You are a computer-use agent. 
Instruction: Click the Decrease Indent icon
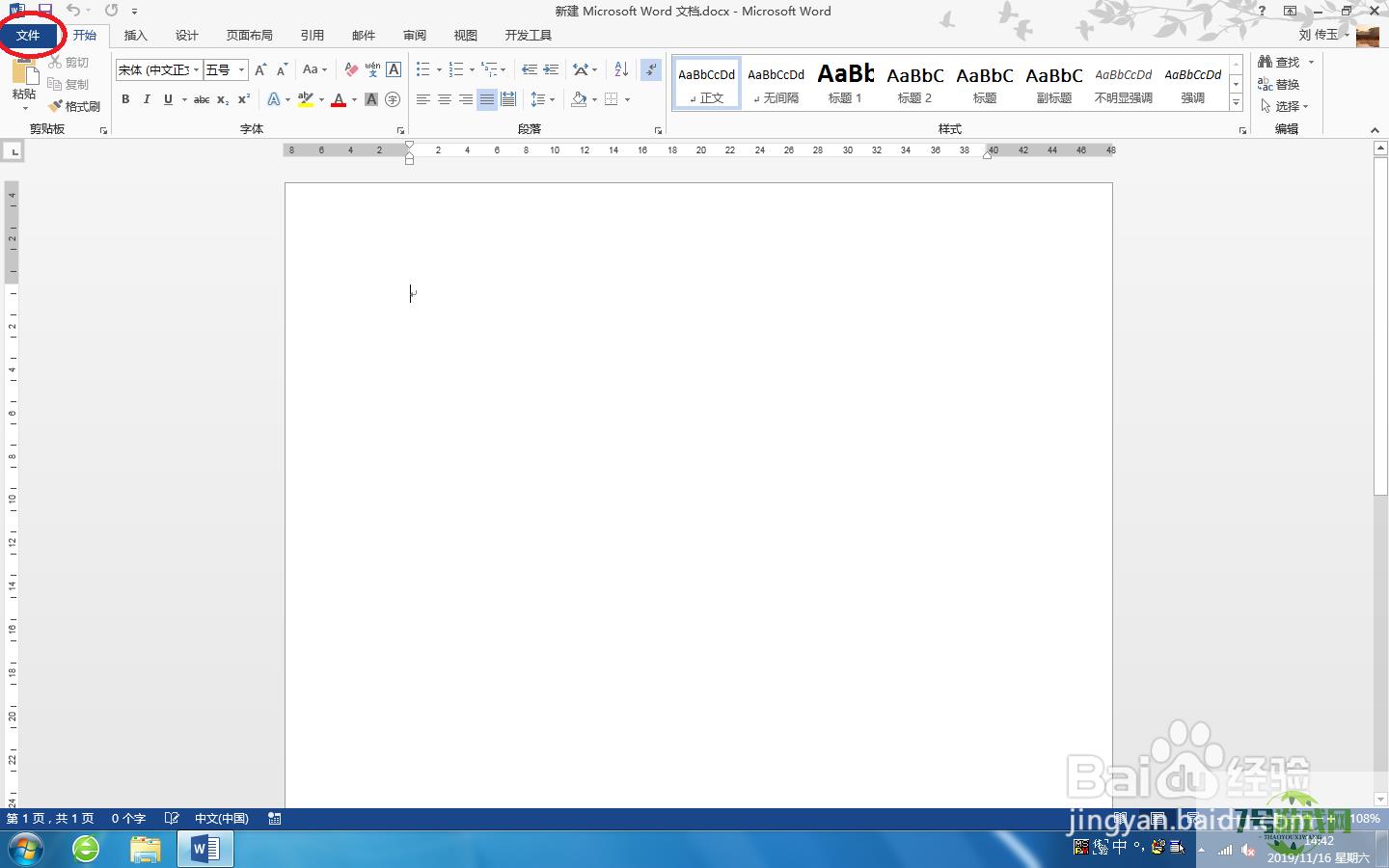(530, 69)
